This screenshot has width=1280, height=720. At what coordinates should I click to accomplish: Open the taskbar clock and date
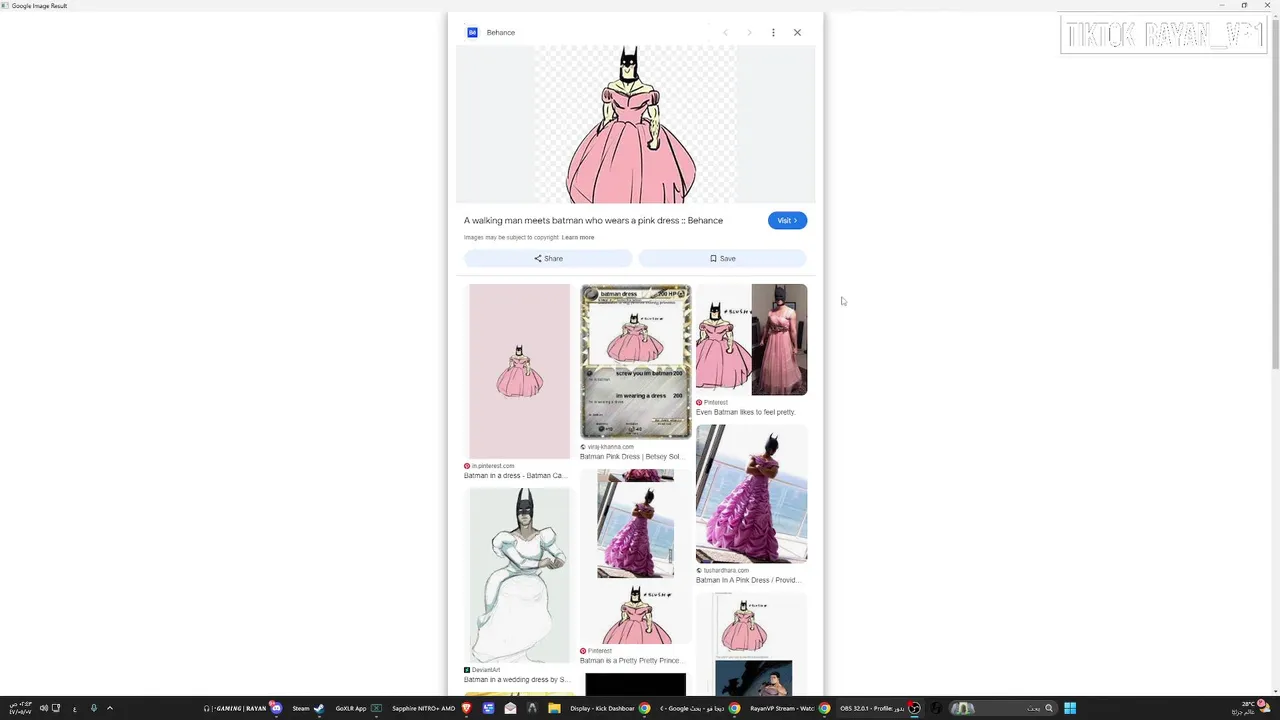(21, 708)
